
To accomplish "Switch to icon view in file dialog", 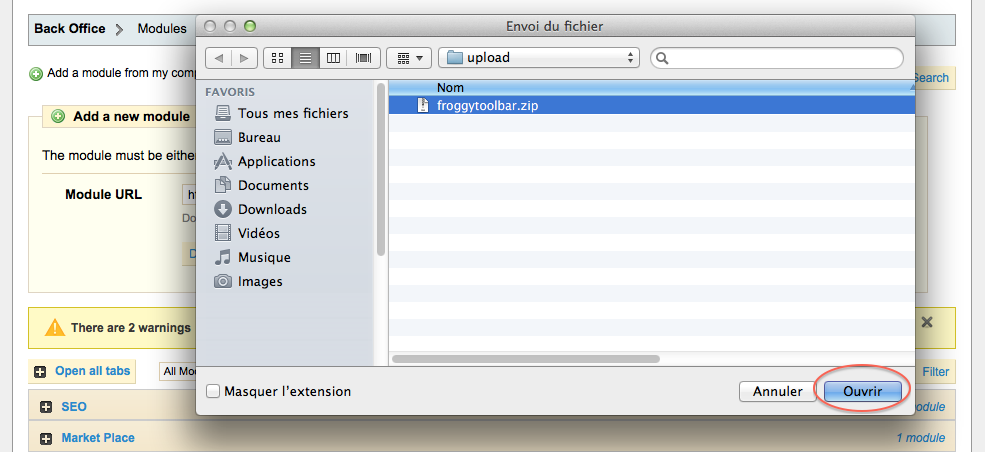I will (278, 58).
